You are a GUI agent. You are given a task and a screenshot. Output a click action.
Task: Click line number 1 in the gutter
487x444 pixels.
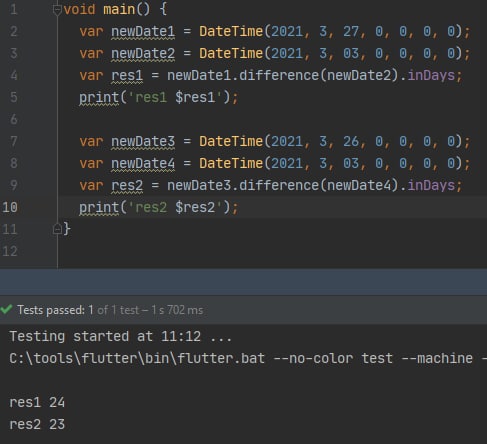[14, 9]
